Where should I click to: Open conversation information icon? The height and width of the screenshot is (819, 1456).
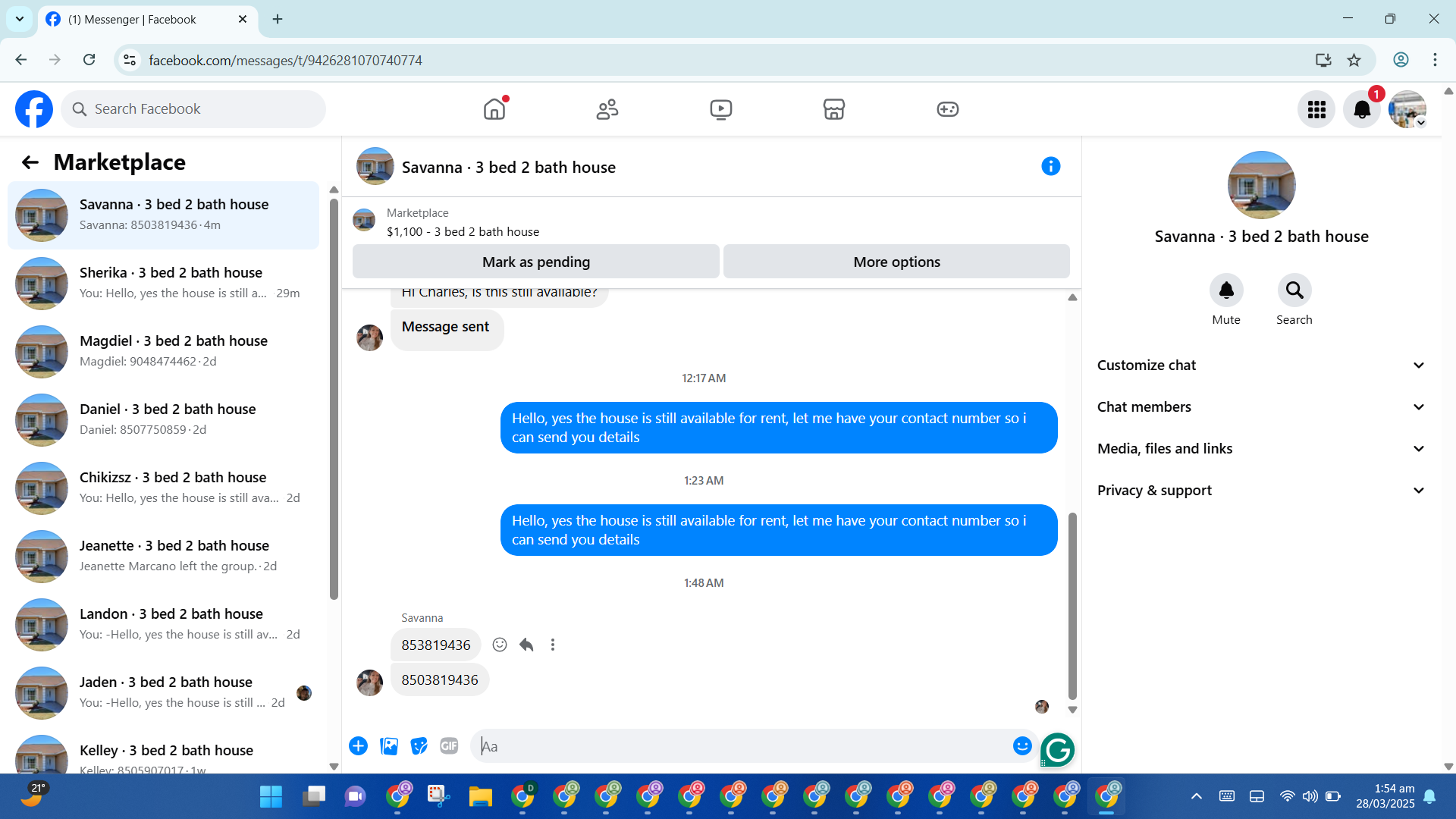point(1050,166)
